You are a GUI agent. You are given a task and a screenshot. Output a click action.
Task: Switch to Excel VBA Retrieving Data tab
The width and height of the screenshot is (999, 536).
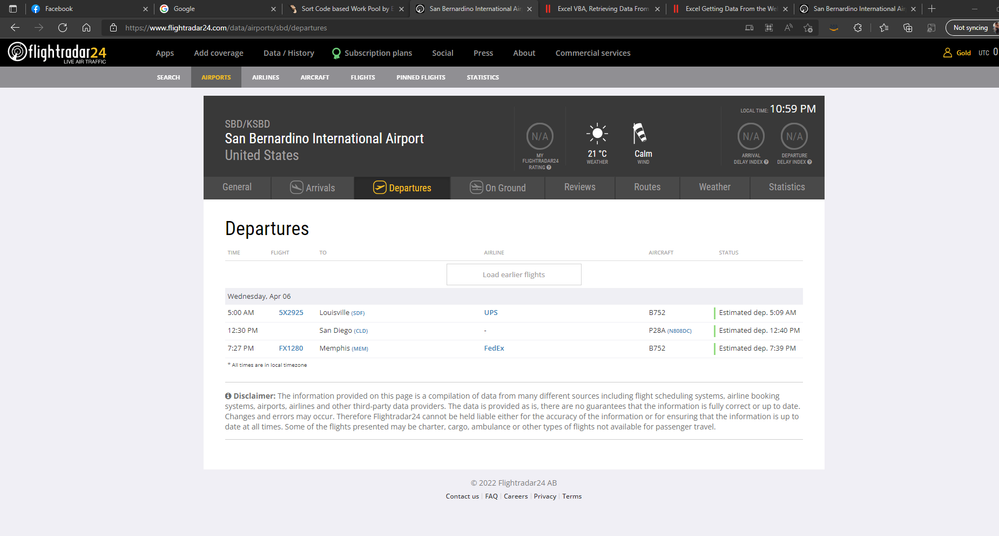tap(601, 9)
